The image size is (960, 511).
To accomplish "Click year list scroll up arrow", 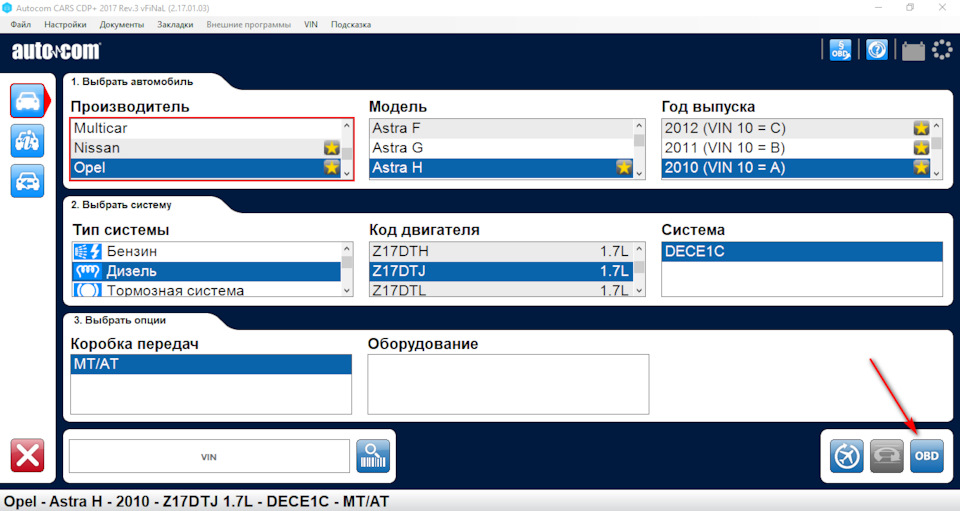I will point(937,125).
